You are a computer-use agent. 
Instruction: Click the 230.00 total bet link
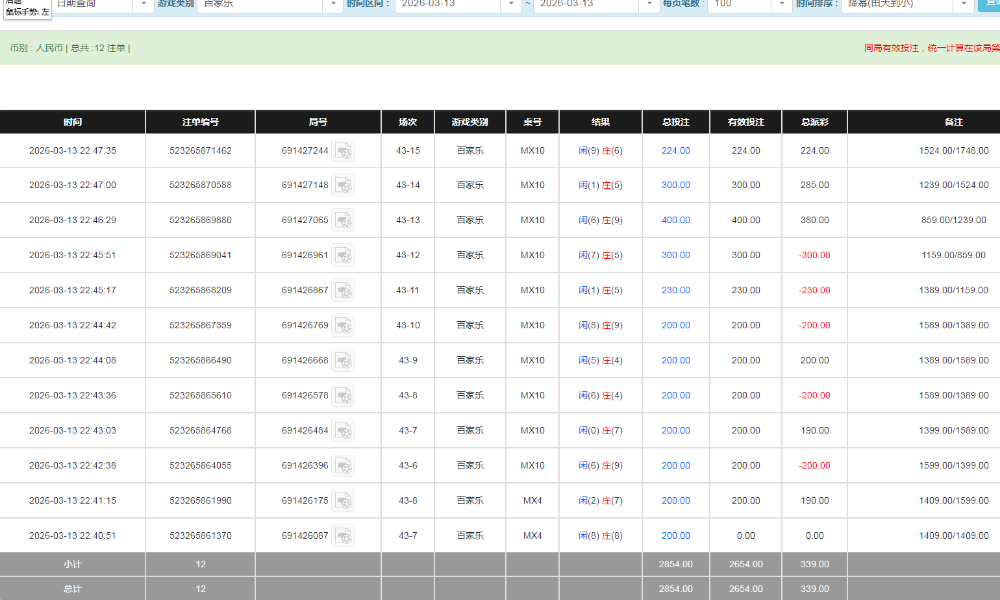pos(675,291)
